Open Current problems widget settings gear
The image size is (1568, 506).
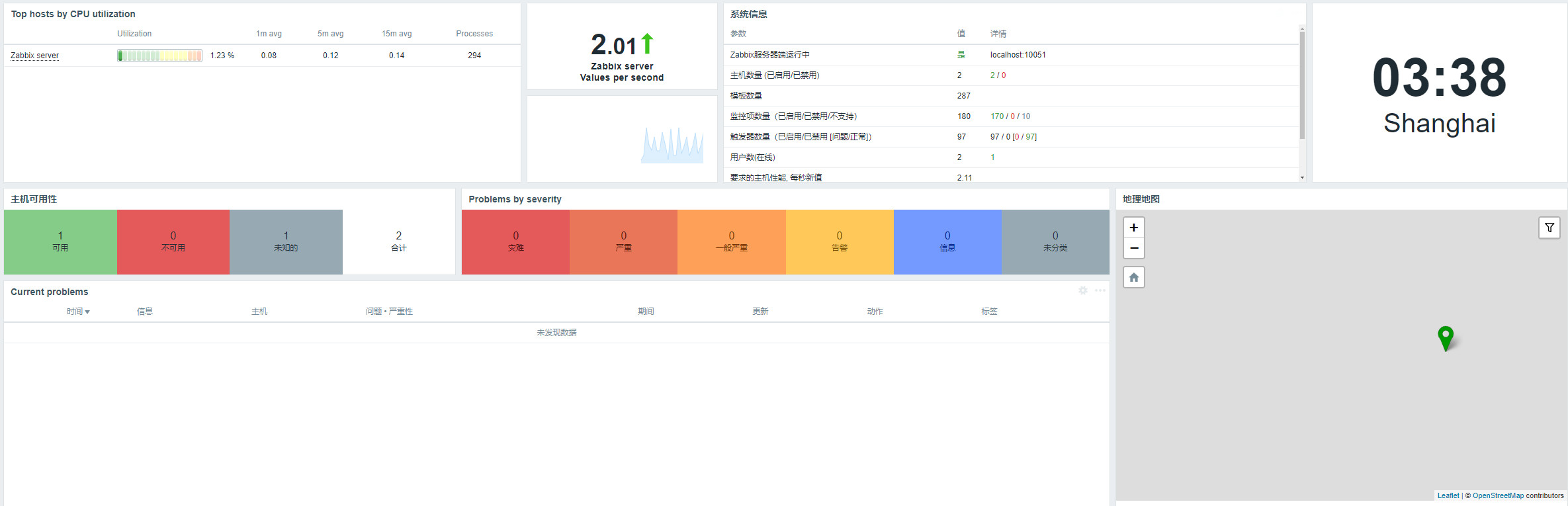point(1083,290)
